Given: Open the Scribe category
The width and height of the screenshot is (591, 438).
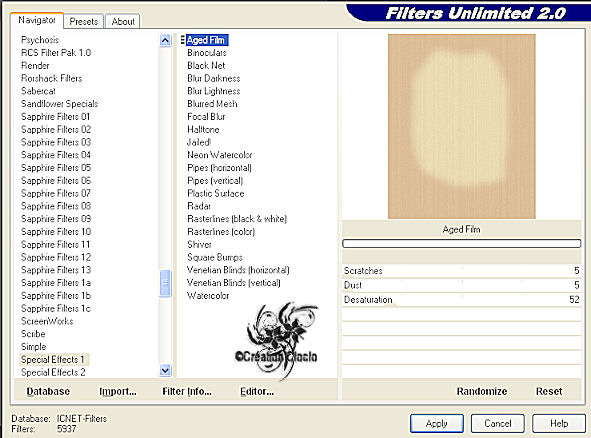Looking at the screenshot, I should tap(33, 334).
